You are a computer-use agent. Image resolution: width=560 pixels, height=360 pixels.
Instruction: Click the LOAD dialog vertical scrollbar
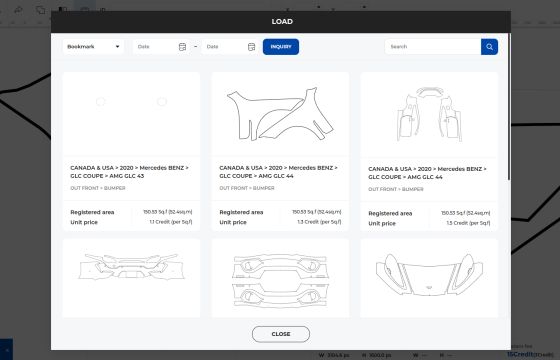click(509, 107)
